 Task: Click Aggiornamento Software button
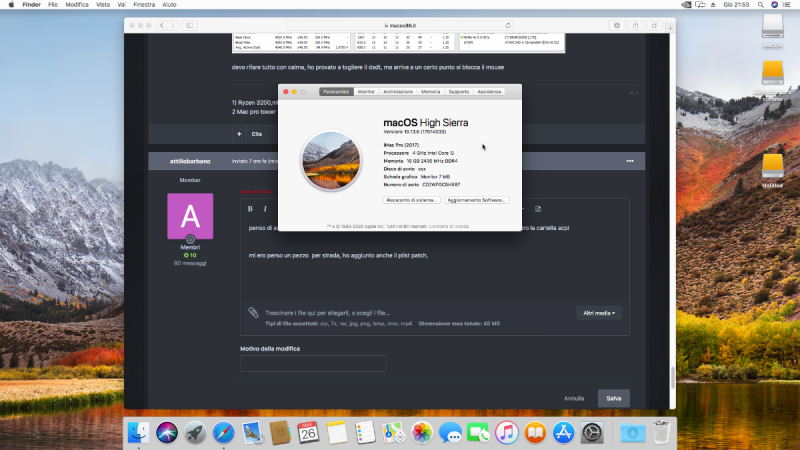(x=477, y=200)
